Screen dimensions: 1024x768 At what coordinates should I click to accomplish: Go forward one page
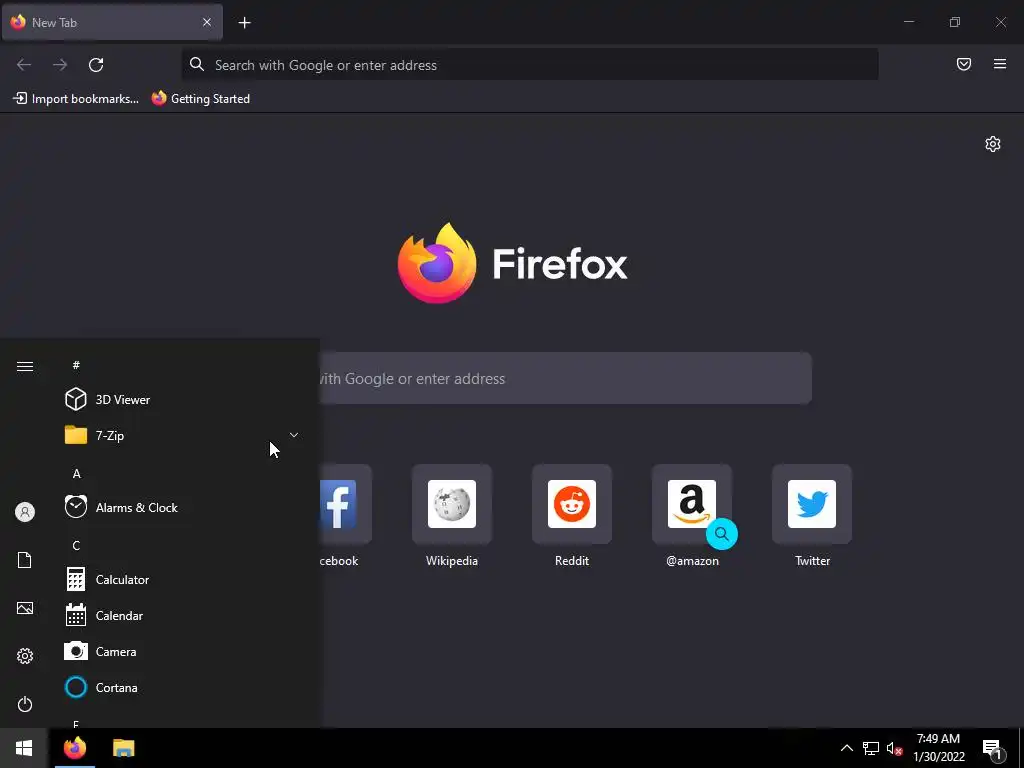point(60,65)
